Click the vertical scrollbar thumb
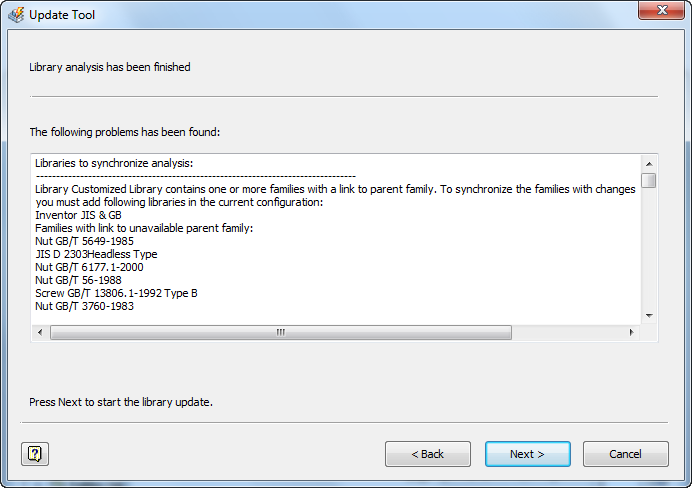The width and height of the screenshot is (692, 488). 649,181
